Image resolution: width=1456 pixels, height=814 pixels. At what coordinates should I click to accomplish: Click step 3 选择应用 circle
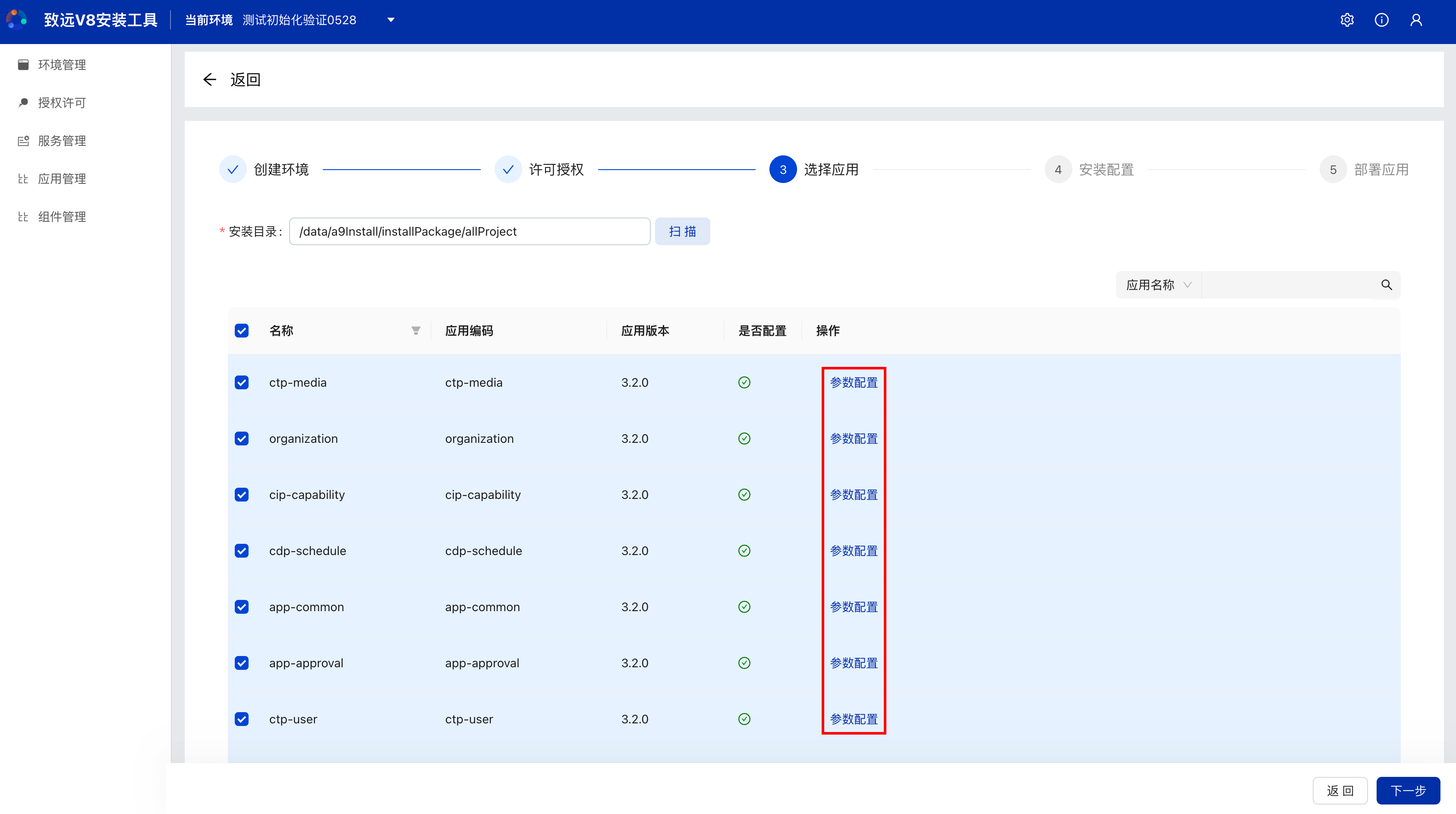(783, 170)
